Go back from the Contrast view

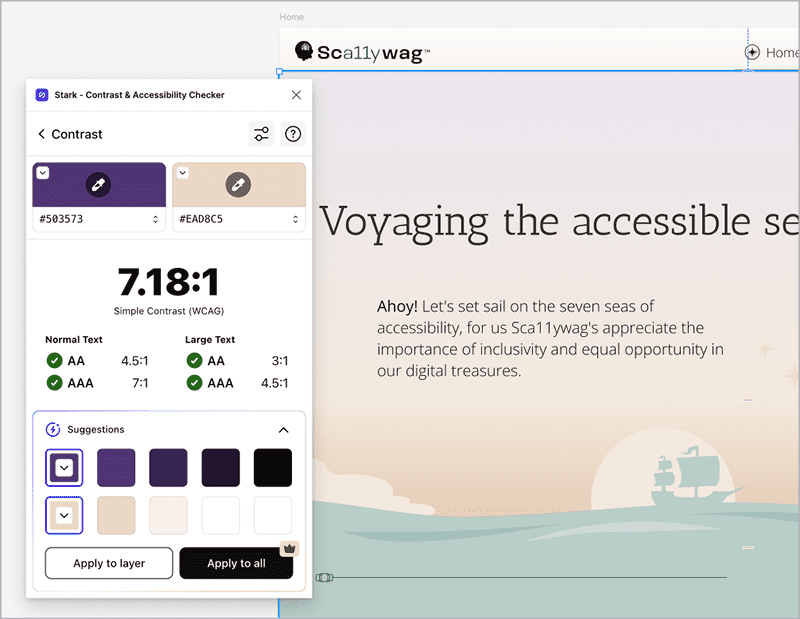coord(41,134)
